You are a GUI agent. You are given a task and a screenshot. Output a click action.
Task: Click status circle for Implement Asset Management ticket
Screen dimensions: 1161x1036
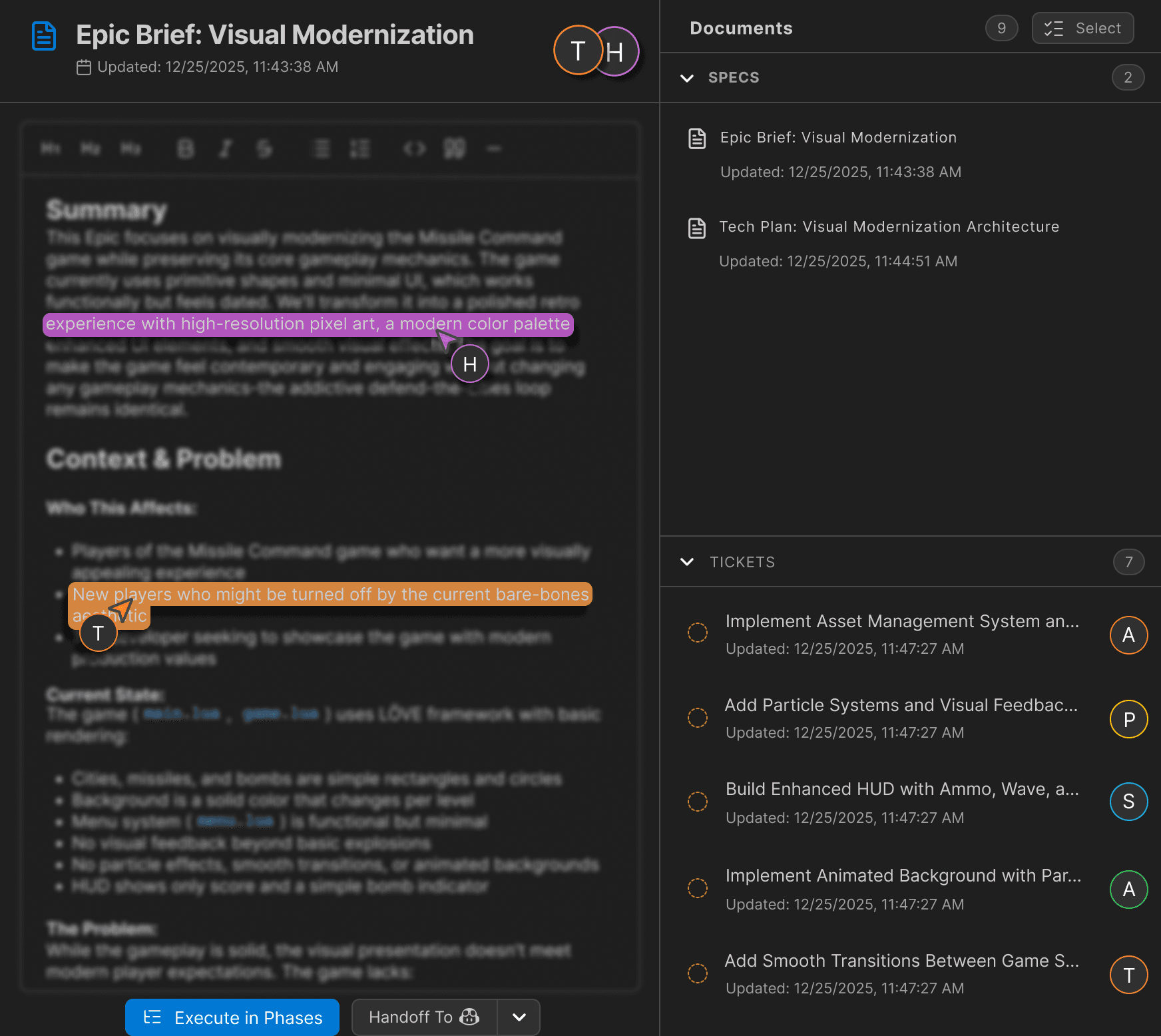(x=698, y=633)
